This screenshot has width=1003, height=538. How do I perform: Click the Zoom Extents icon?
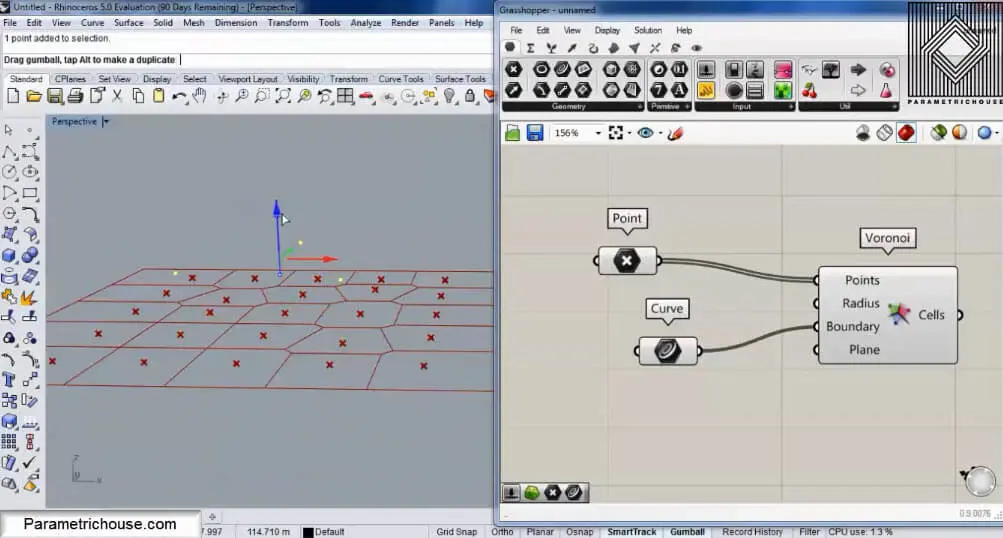[x=283, y=97]
